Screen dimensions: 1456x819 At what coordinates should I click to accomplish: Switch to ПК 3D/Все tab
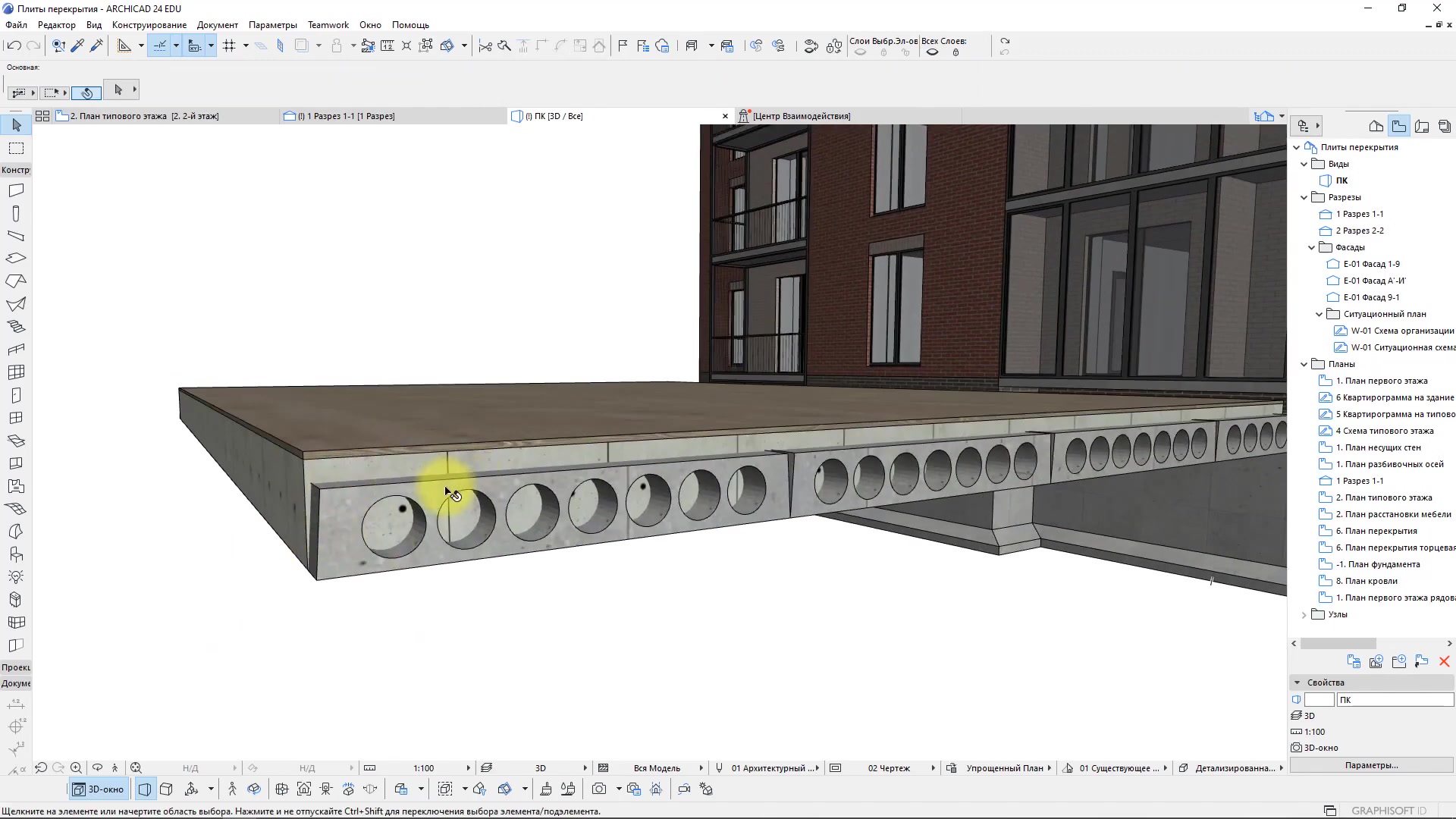point(555,116)
